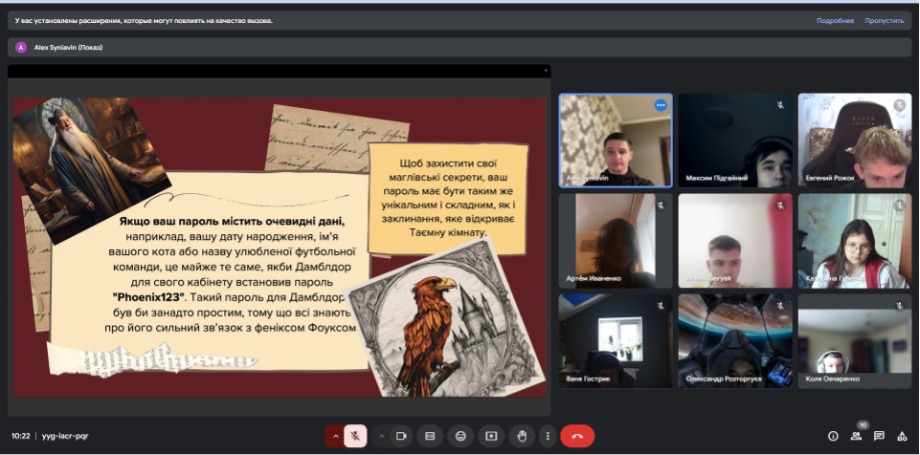
Task: Select the middle center participant's video tile
Action: click(735, 241)
